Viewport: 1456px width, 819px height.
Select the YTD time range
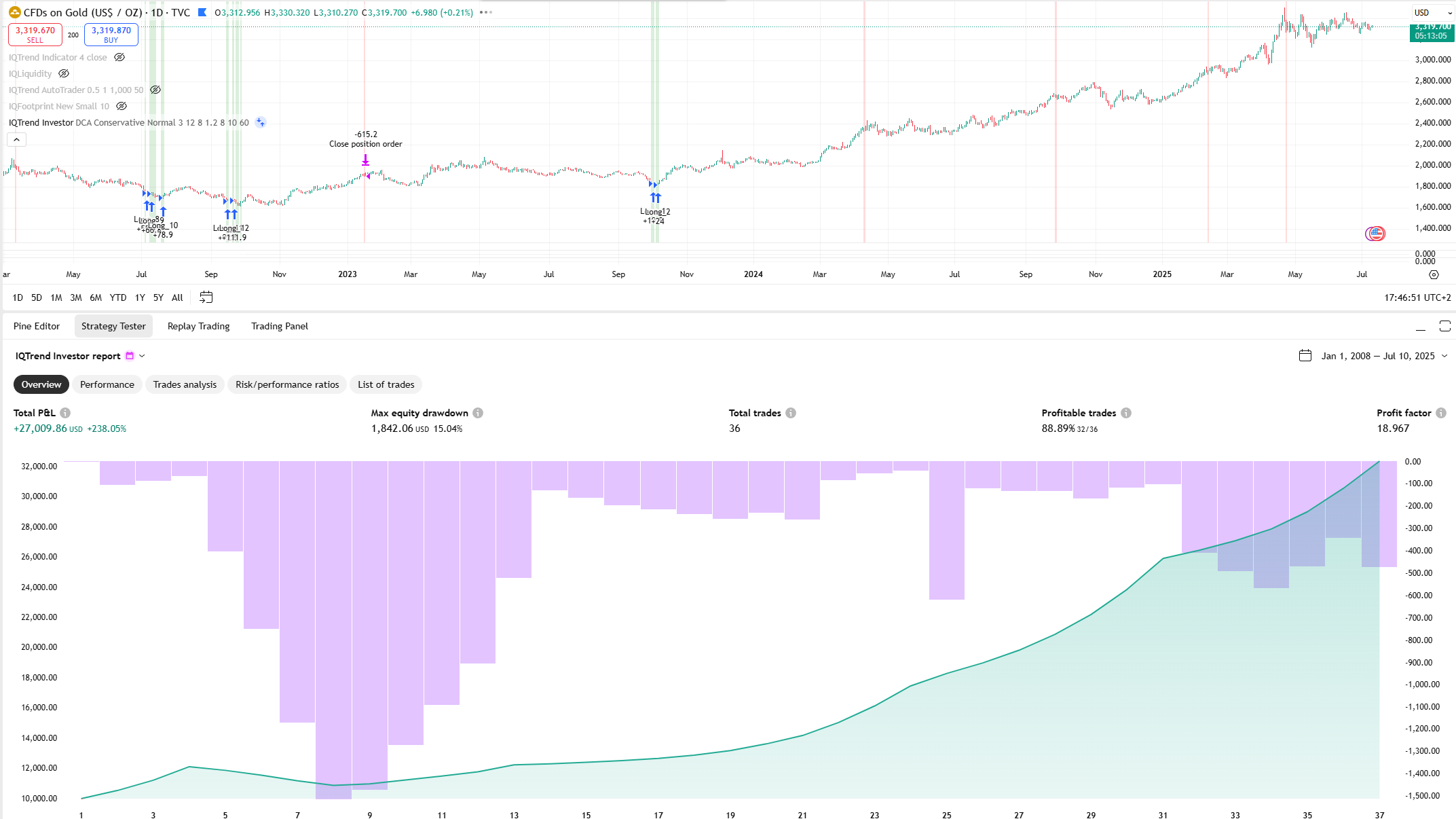pyautogui.click(x=118, y=297)
